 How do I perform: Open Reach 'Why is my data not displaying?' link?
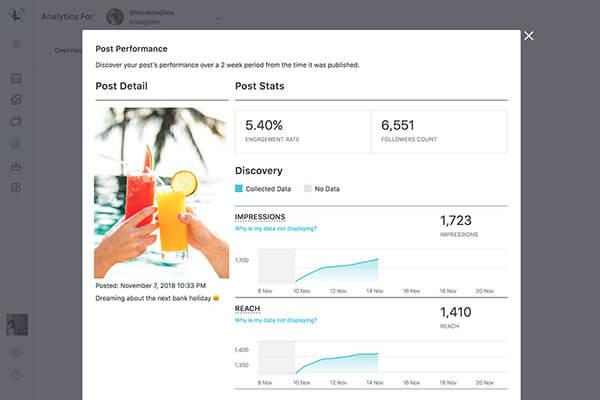coord(276,320)
